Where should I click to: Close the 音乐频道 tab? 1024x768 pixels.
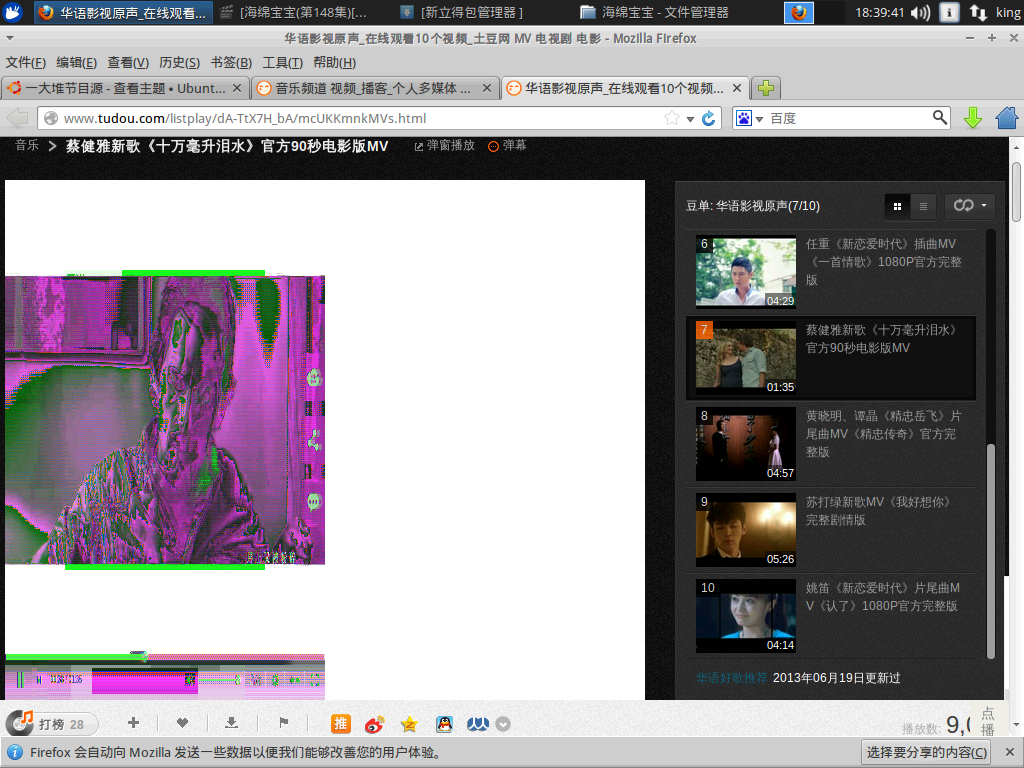pos(487,88)
